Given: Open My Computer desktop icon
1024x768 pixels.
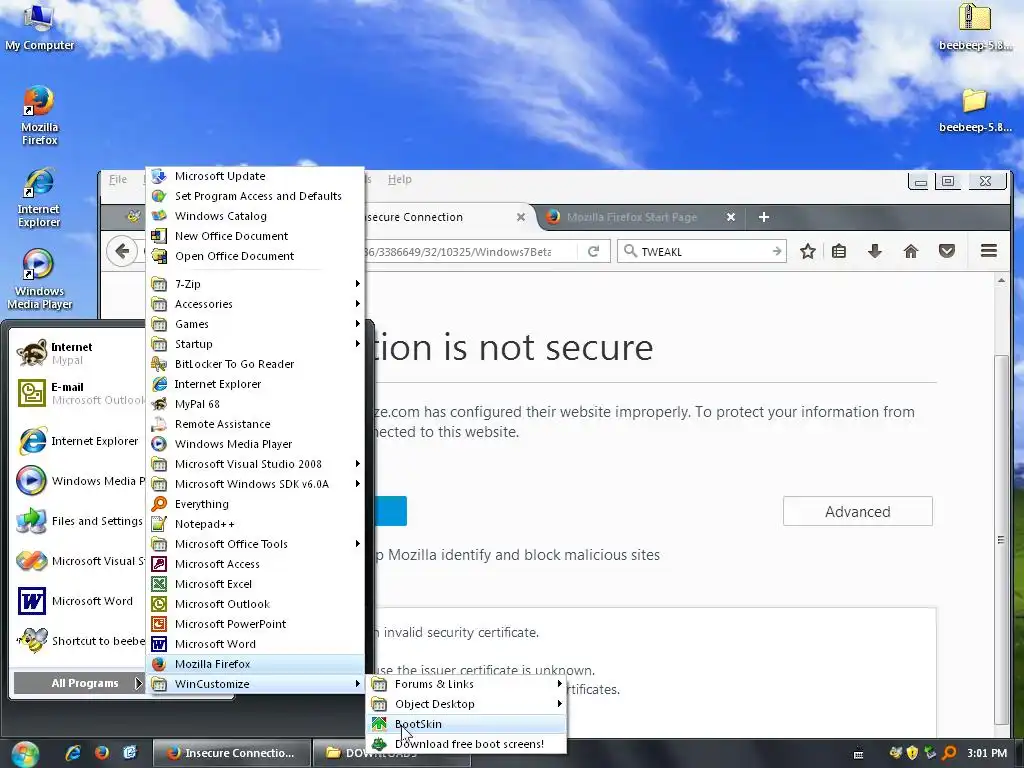Looking at the screenshot, I should 39,27.
